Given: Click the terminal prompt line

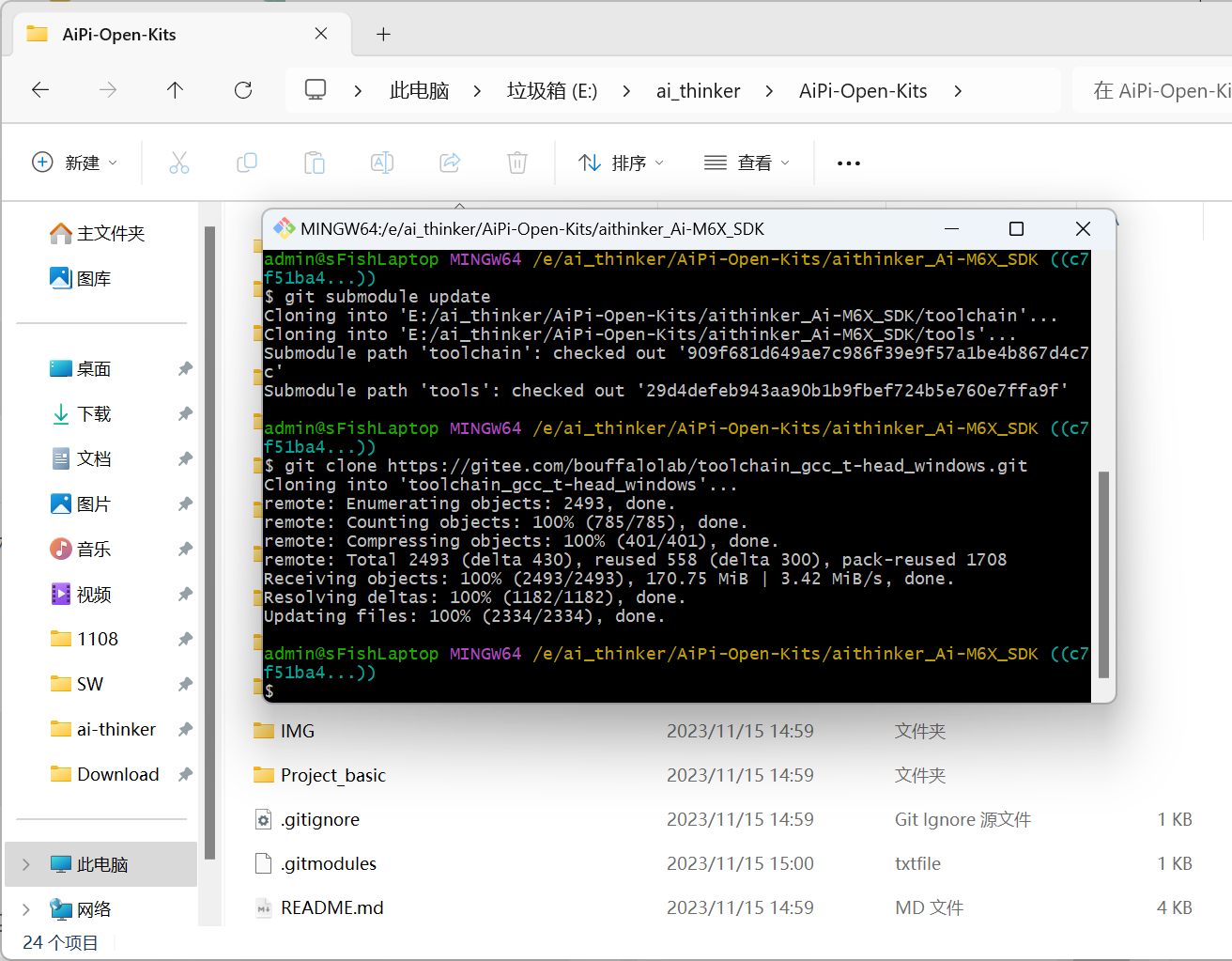Looking at the screenshot, I should coord(676,691).
